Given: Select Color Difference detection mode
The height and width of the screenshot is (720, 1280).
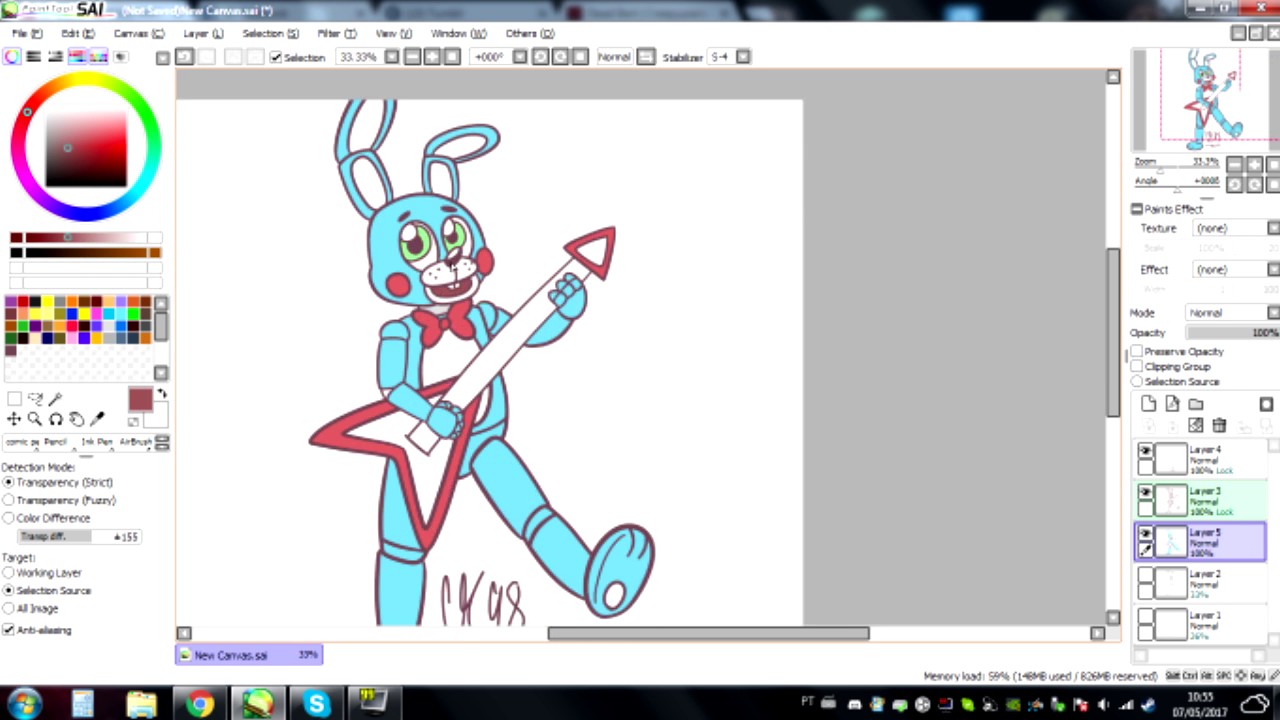Looking at the screenshot, I should (9, 518).
